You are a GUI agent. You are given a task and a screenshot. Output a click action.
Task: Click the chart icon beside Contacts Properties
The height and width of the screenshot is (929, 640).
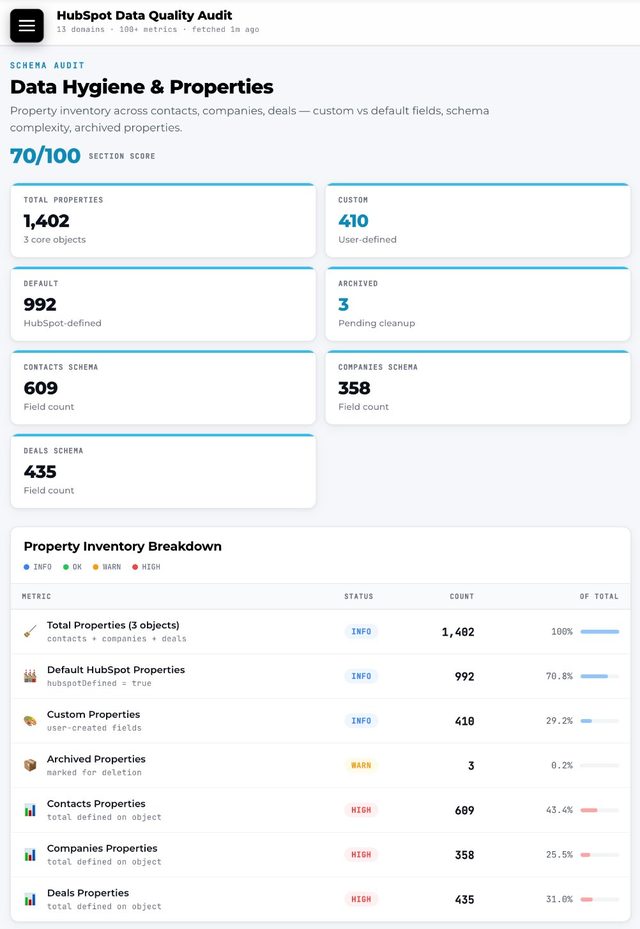tap(30, 810)
